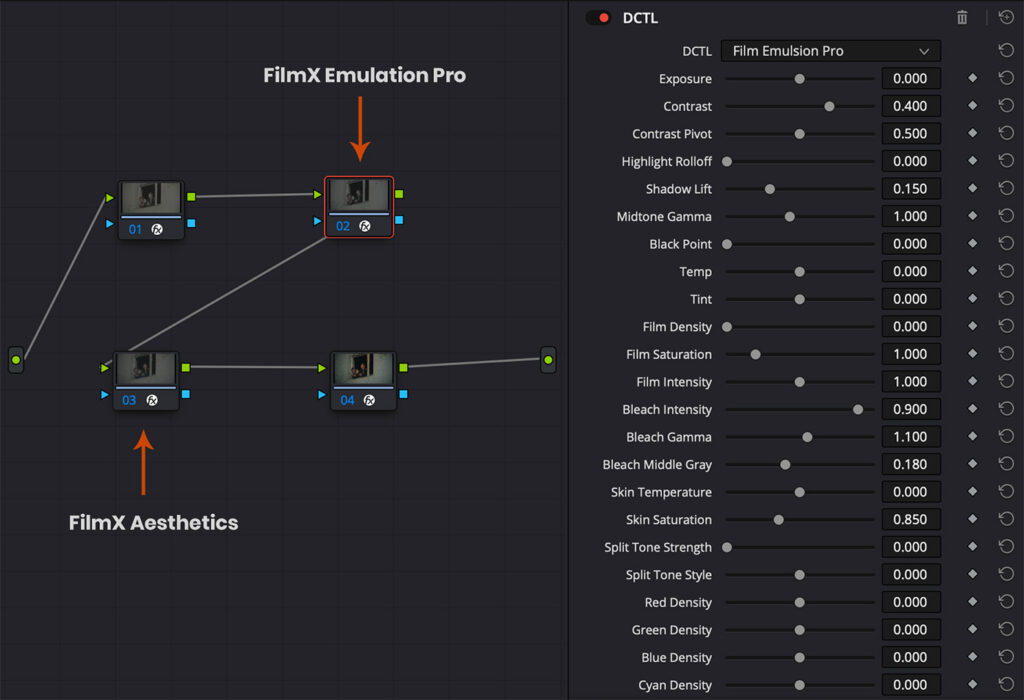Click the Bleach Gamma value field
The image size is (1024, 700).
911,437
